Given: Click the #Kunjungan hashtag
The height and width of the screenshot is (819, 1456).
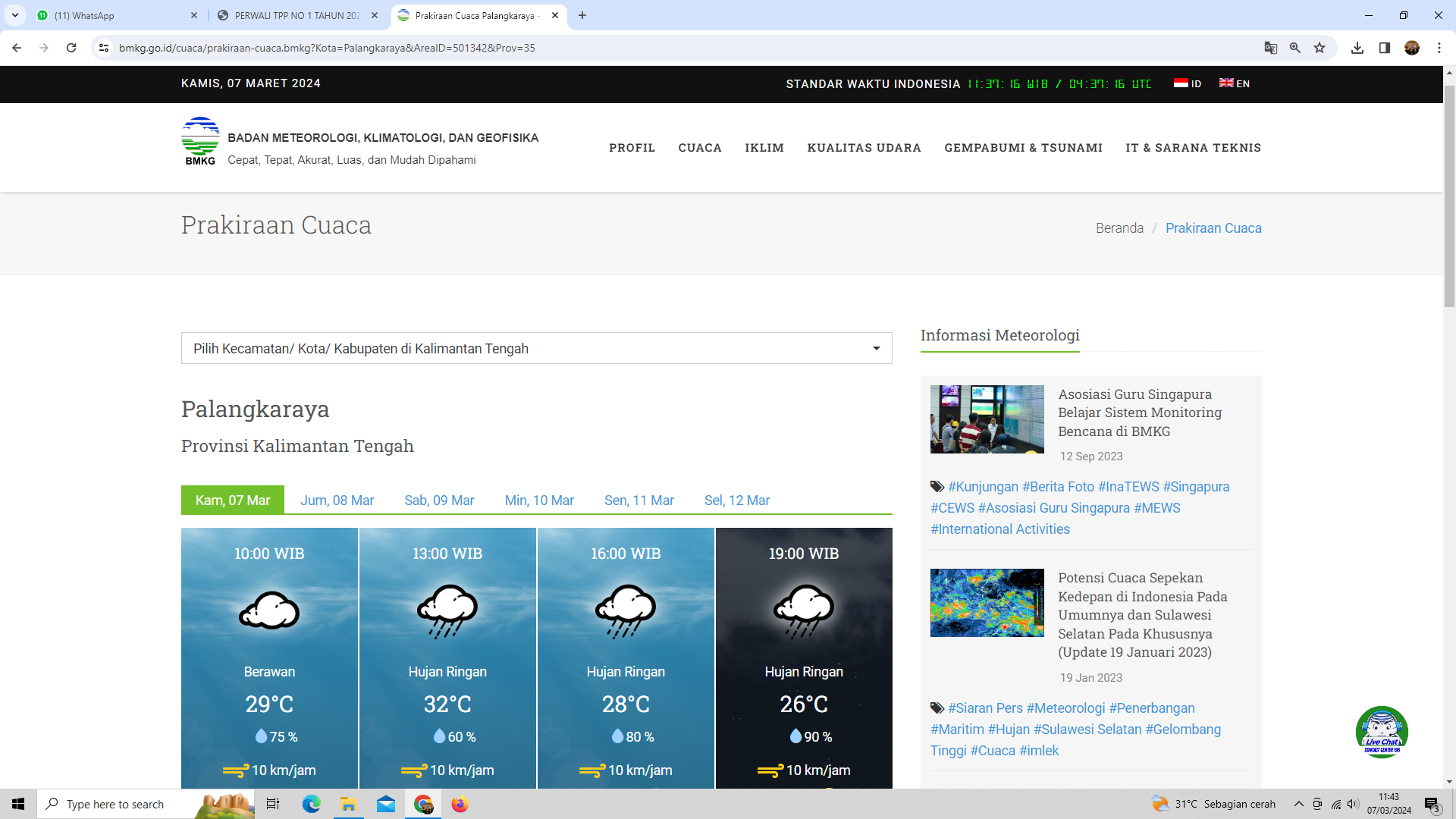Looking at the screenshot, I should pos(983,487).
